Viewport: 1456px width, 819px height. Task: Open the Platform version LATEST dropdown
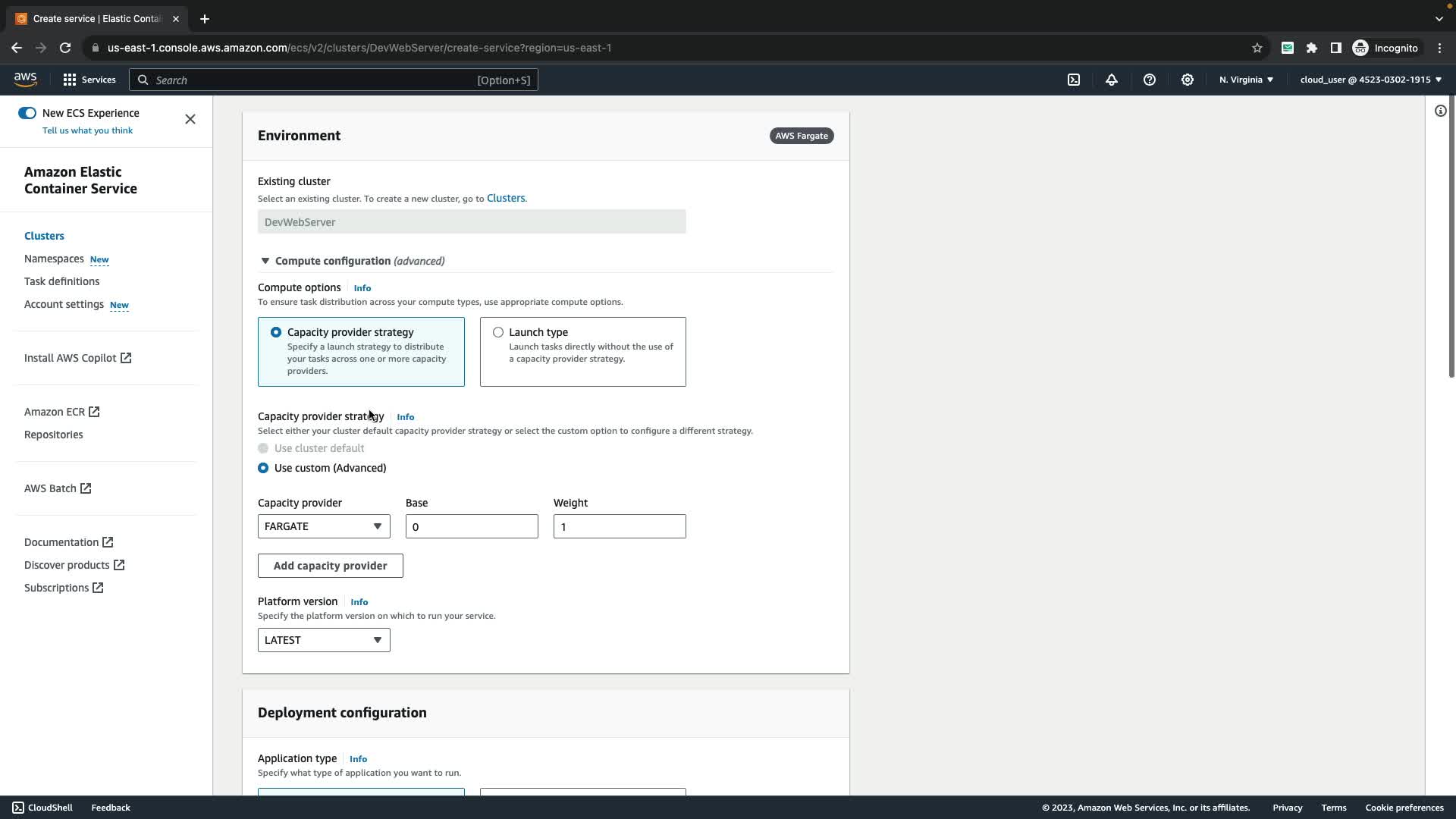pos(324,640)
